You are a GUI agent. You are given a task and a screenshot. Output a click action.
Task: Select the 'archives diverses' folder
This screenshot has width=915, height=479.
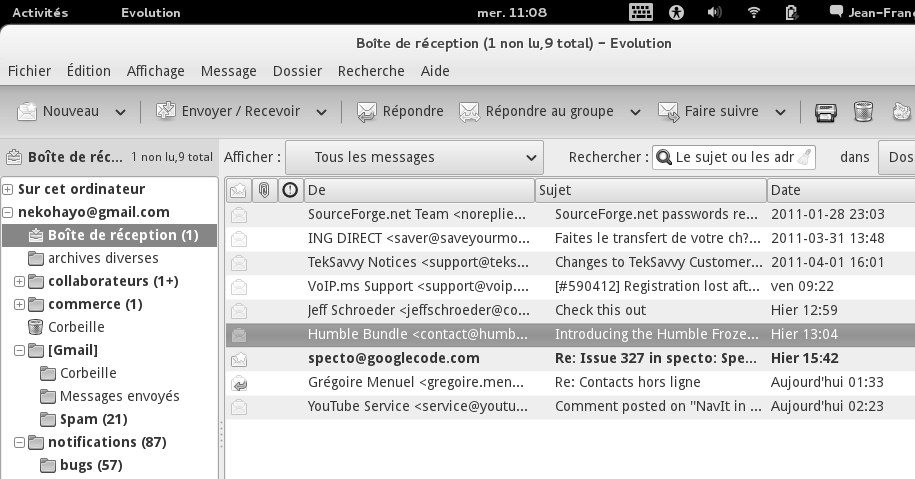[103, 258]
